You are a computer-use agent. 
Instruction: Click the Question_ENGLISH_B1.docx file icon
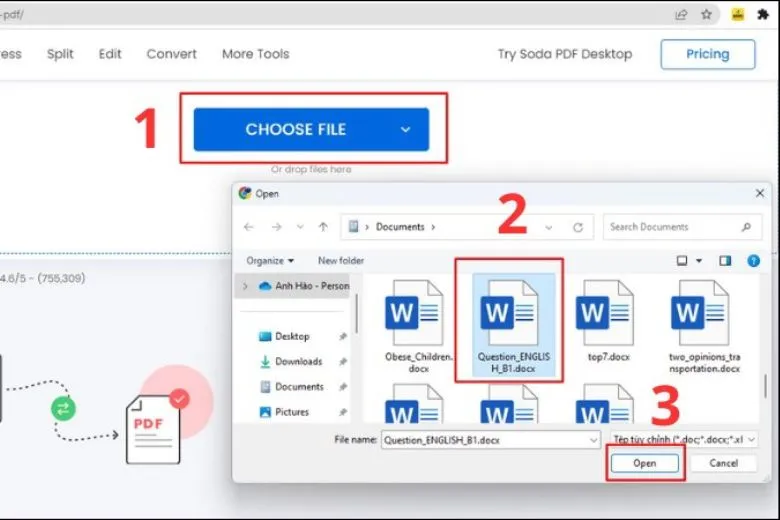coord(509,312)
